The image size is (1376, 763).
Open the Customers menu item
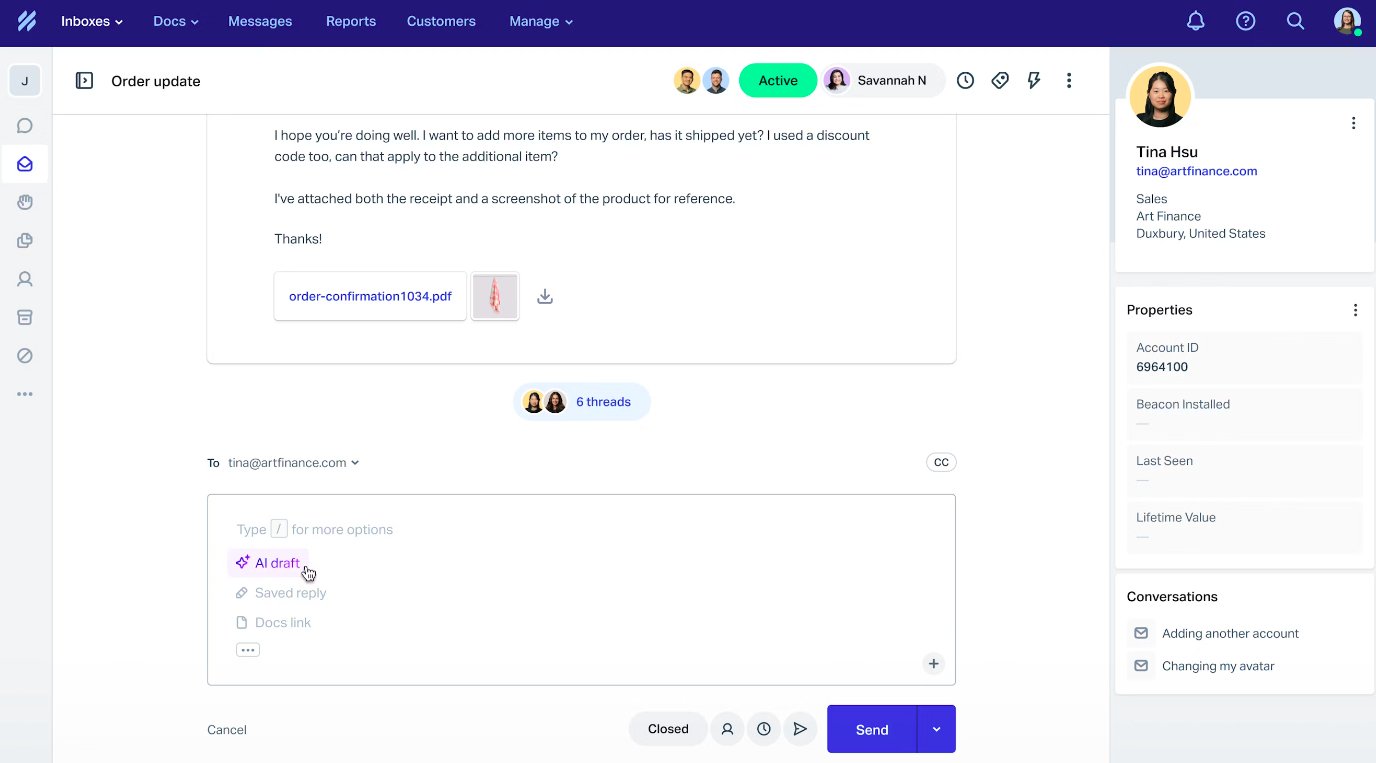441,21
